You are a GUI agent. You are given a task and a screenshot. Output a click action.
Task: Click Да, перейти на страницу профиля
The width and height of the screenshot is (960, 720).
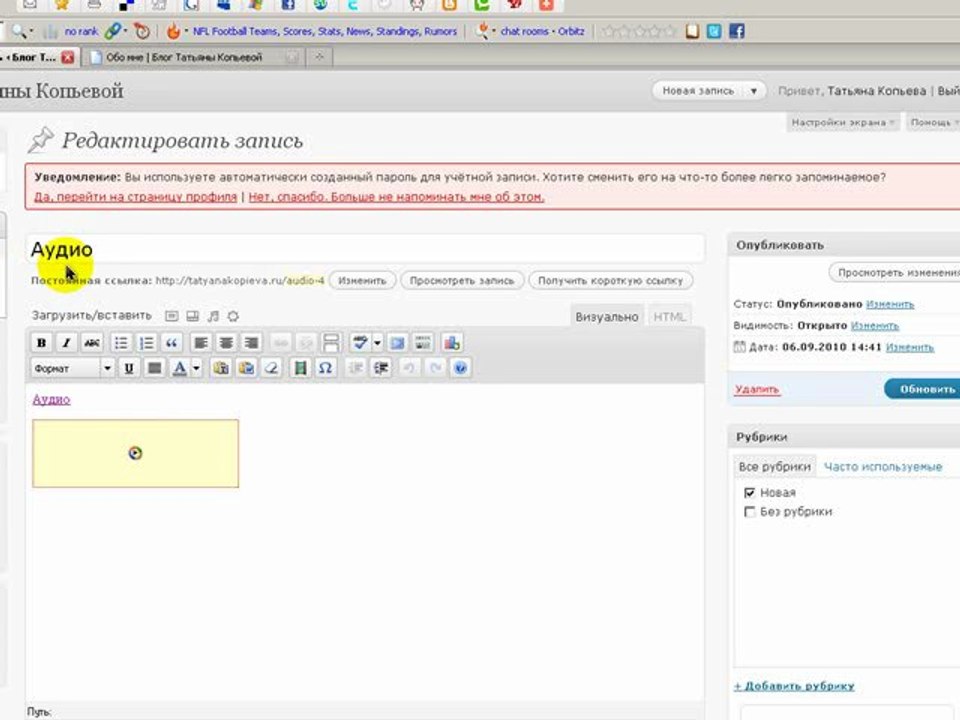pos(135,197)
